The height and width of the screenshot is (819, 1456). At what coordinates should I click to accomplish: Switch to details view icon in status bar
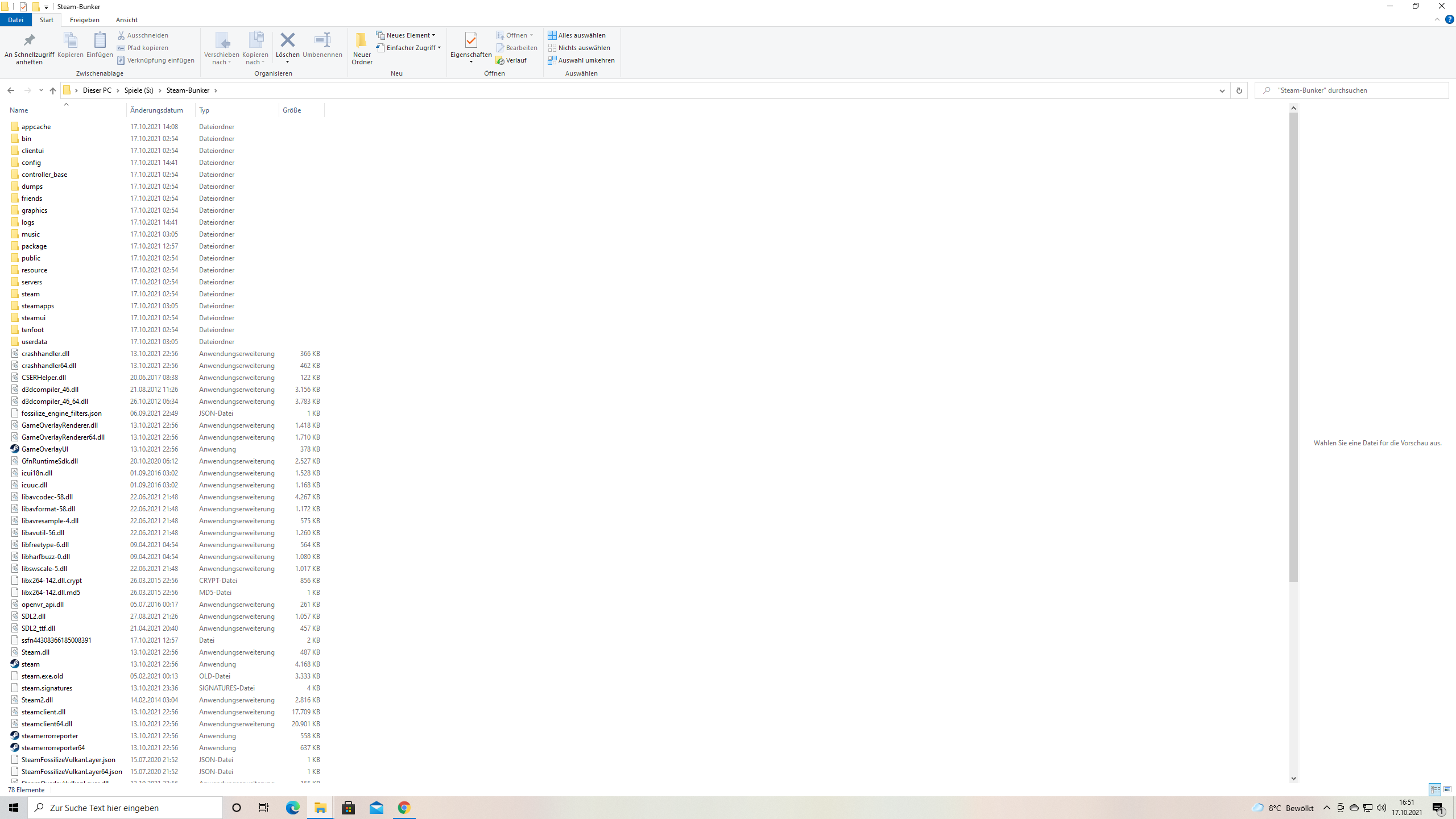(x=1435, y=789)
